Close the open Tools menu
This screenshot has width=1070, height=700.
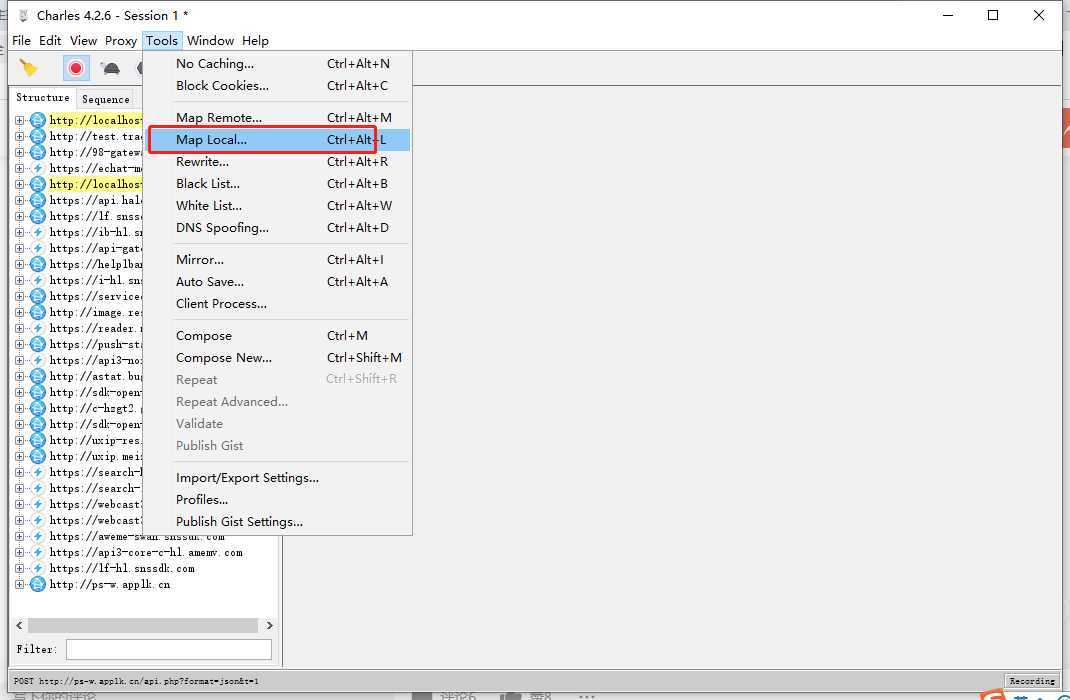click(x=162, y=41)
